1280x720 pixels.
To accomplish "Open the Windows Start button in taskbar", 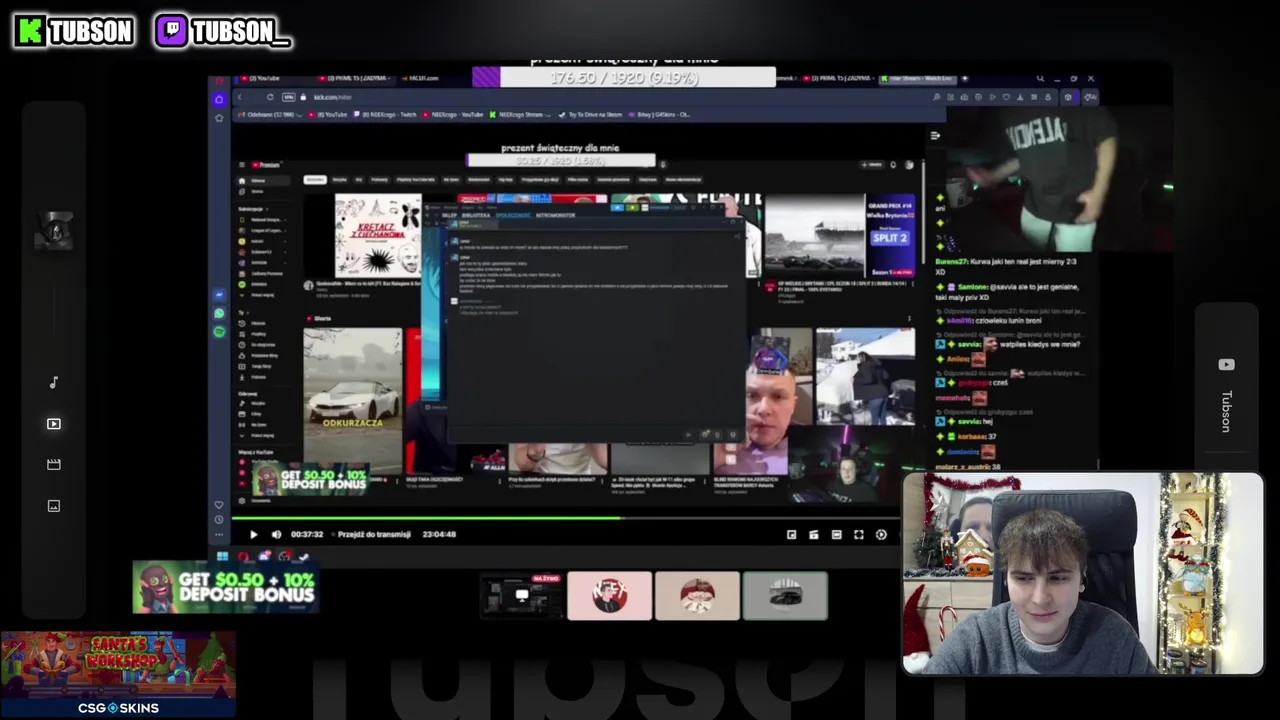I will click(x=222, y=557).
